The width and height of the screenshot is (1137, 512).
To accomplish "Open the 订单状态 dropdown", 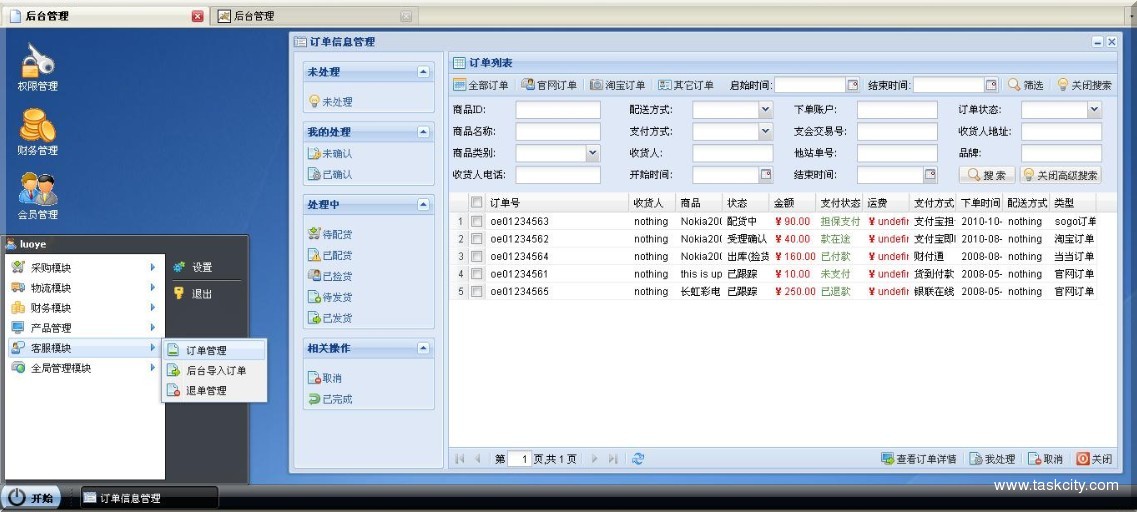I will tap(1094, 110).
